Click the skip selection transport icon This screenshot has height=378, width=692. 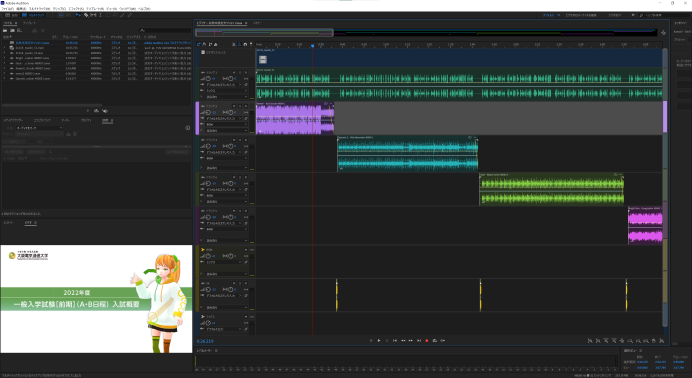(x=443, y=341)
